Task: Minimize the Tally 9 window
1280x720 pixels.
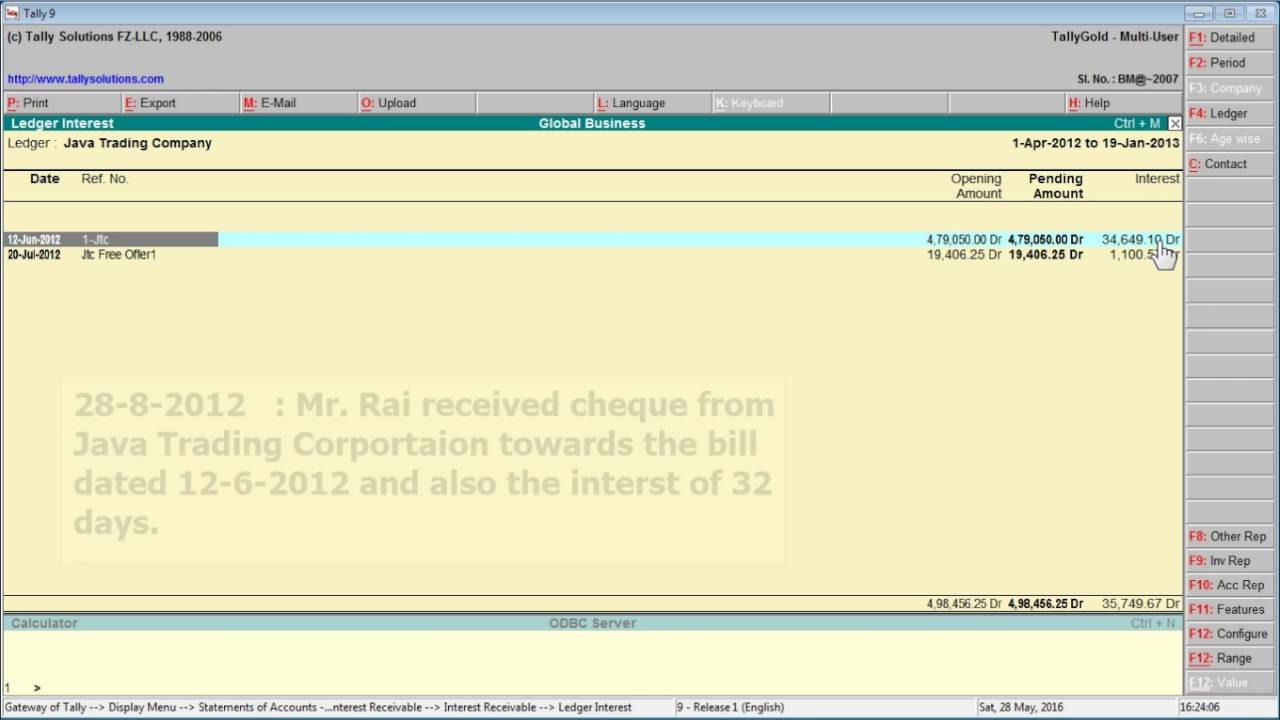Action: click(1199, 13)
